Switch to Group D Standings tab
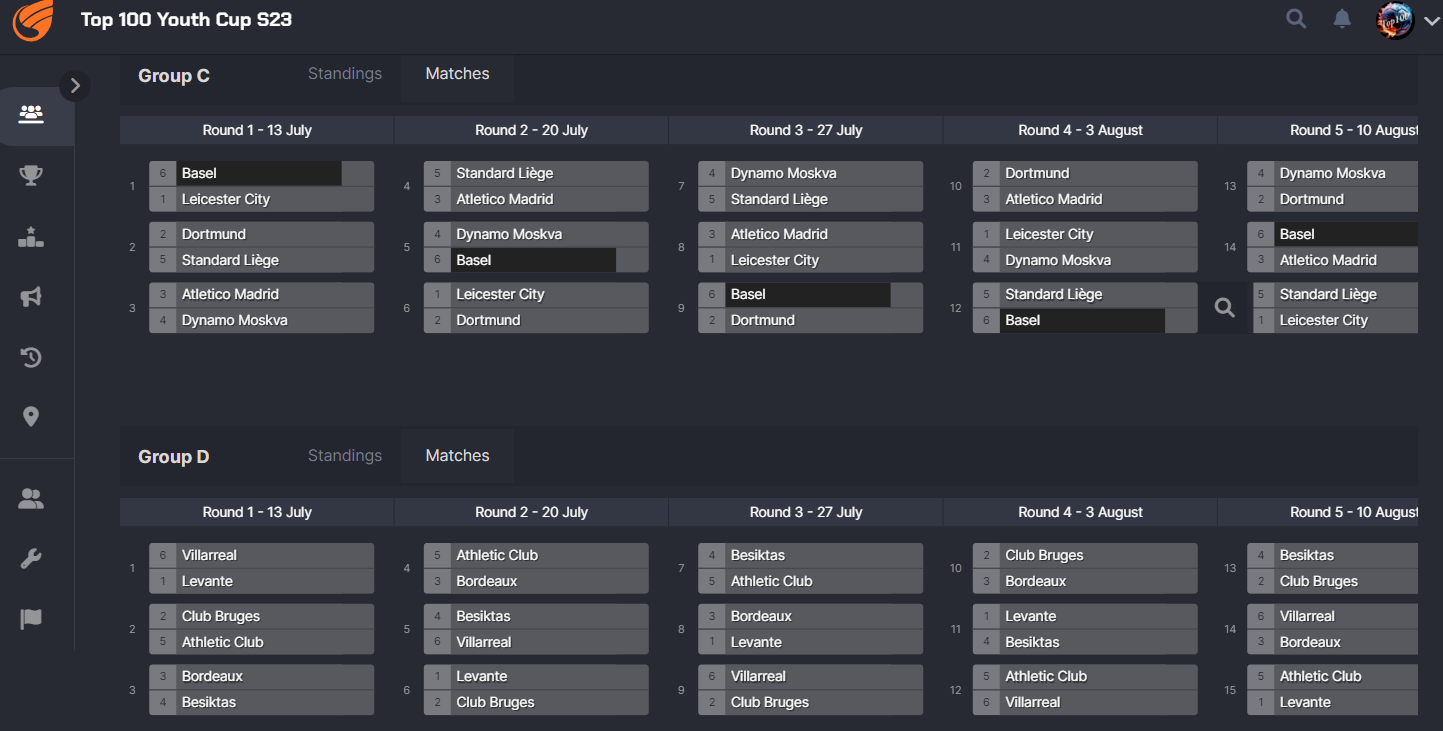 coord(344,456)
